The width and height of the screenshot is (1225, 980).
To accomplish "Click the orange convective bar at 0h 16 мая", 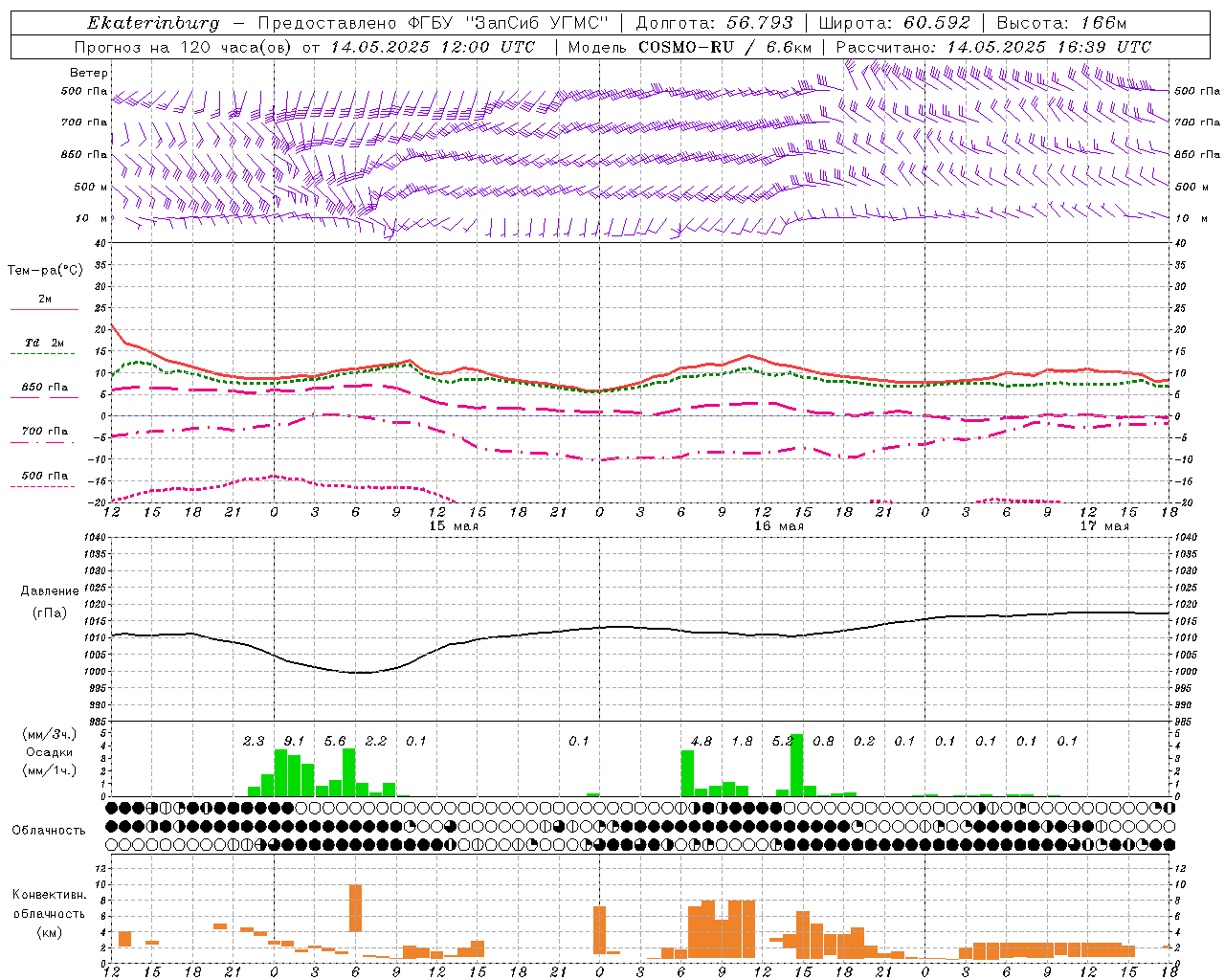I will [x=600, y=930].
